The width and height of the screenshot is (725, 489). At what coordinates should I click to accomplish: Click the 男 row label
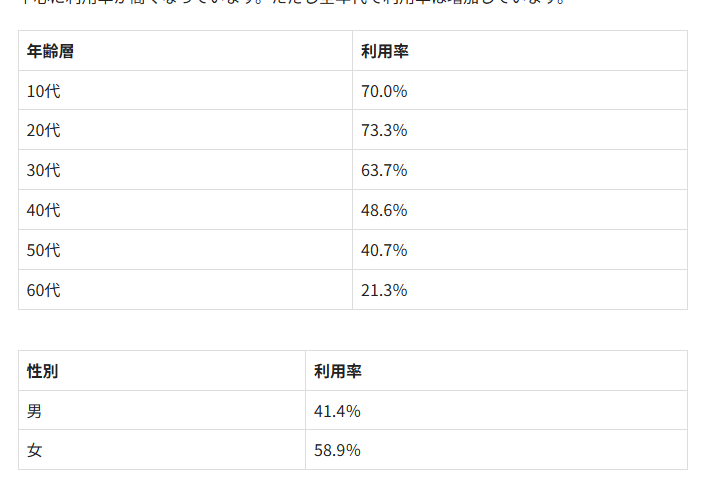click(35, 411)
